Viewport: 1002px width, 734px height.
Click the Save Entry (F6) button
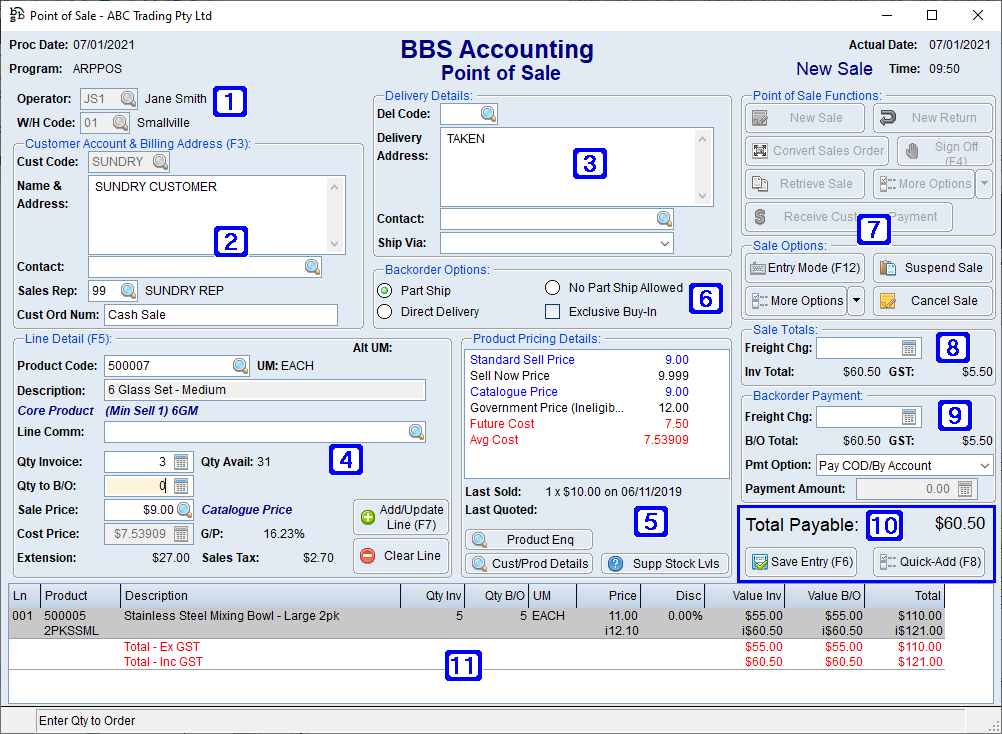800,562
